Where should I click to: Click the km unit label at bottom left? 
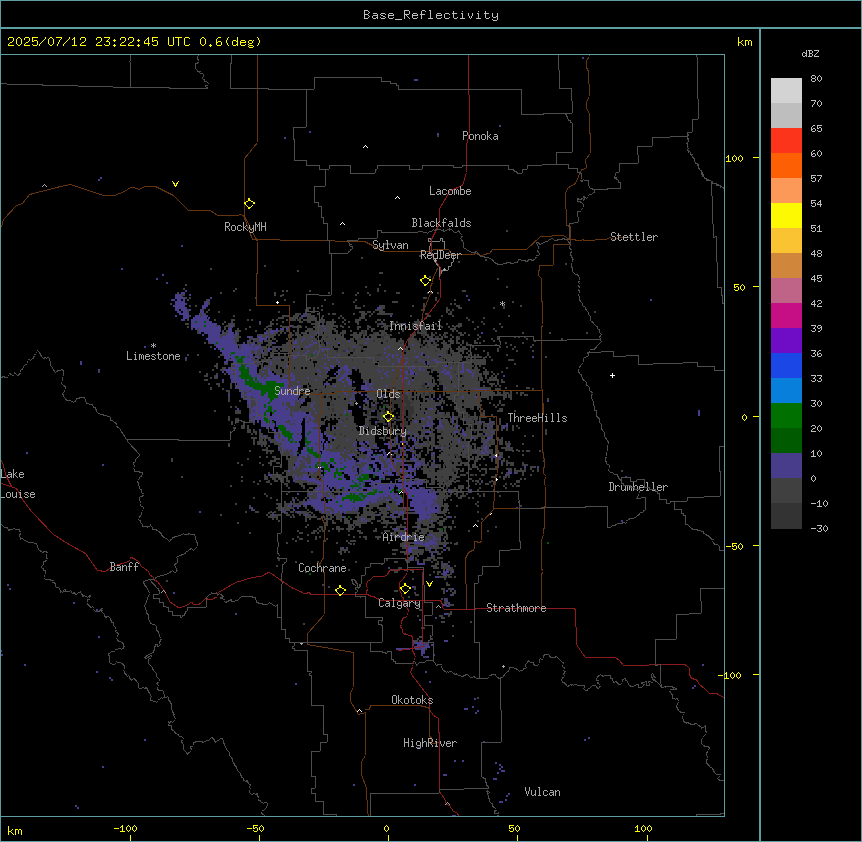(x=15, y=830)
